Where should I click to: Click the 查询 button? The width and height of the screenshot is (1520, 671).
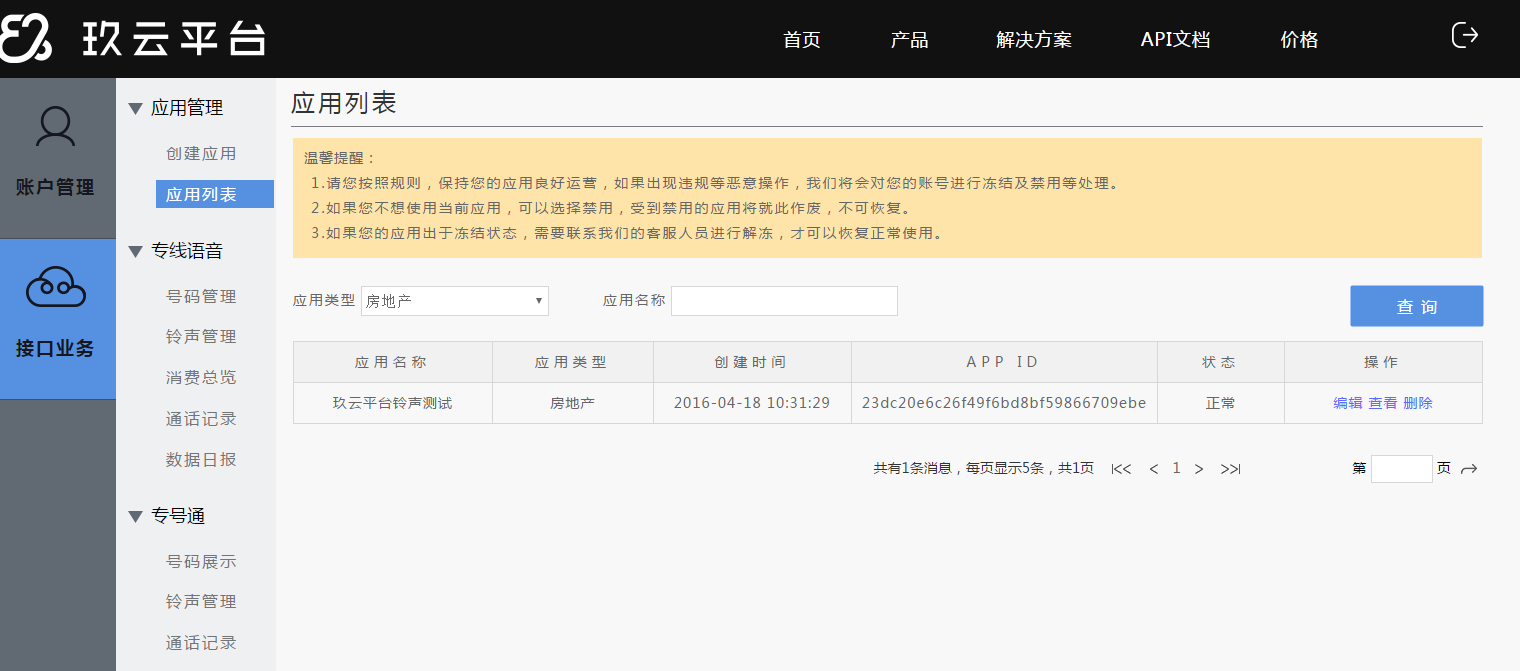[x=1416, y=306]
